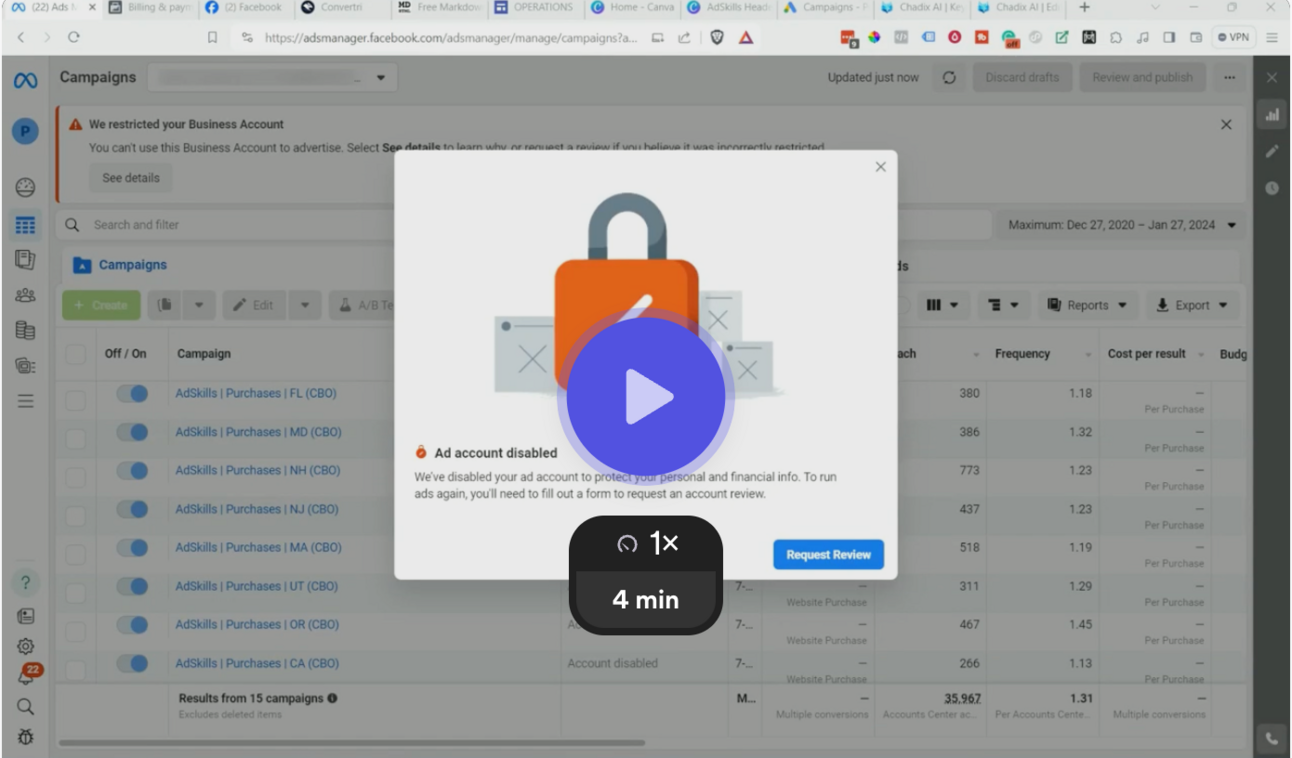The width and height of the screenshot is (1292, 758).
Task: Refresh data with the reload icon near Updated just now
Action: pos(948,77)
